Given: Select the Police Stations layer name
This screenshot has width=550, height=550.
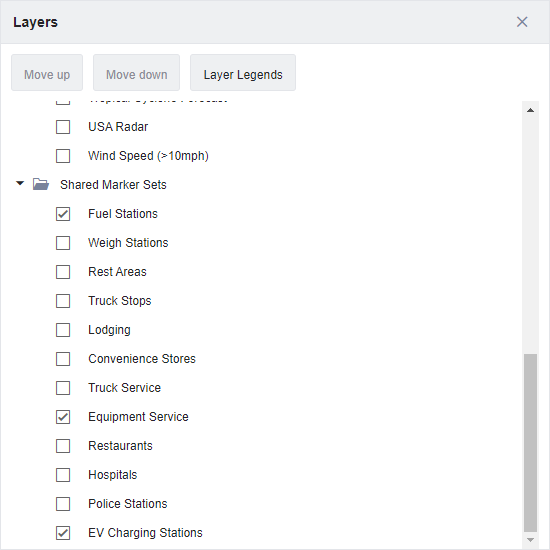Looking at the screenshot, I should click(128, 504).
